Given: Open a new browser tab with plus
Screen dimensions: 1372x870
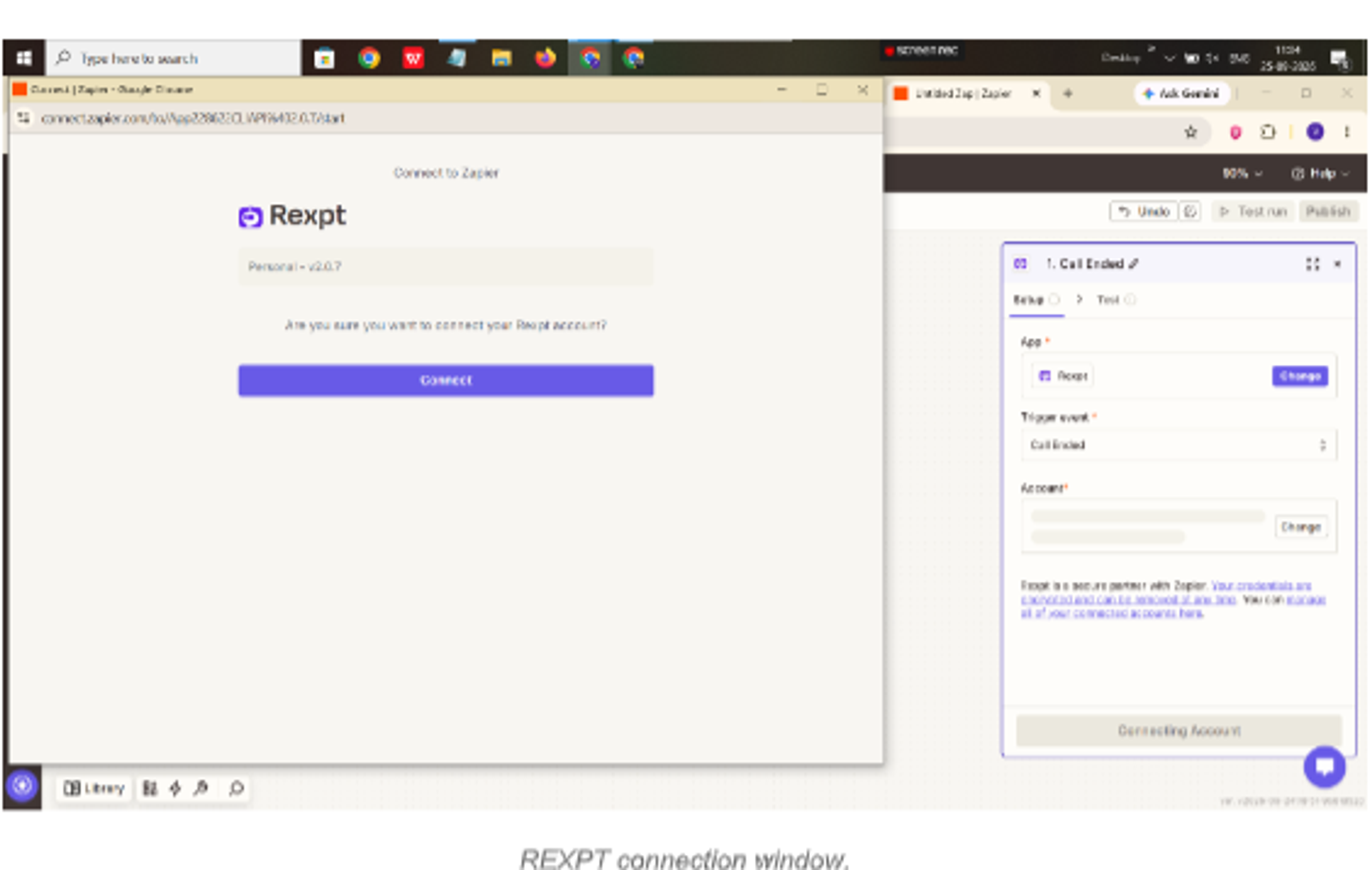Looking at the screenshot, I should tap(1068, 94).
